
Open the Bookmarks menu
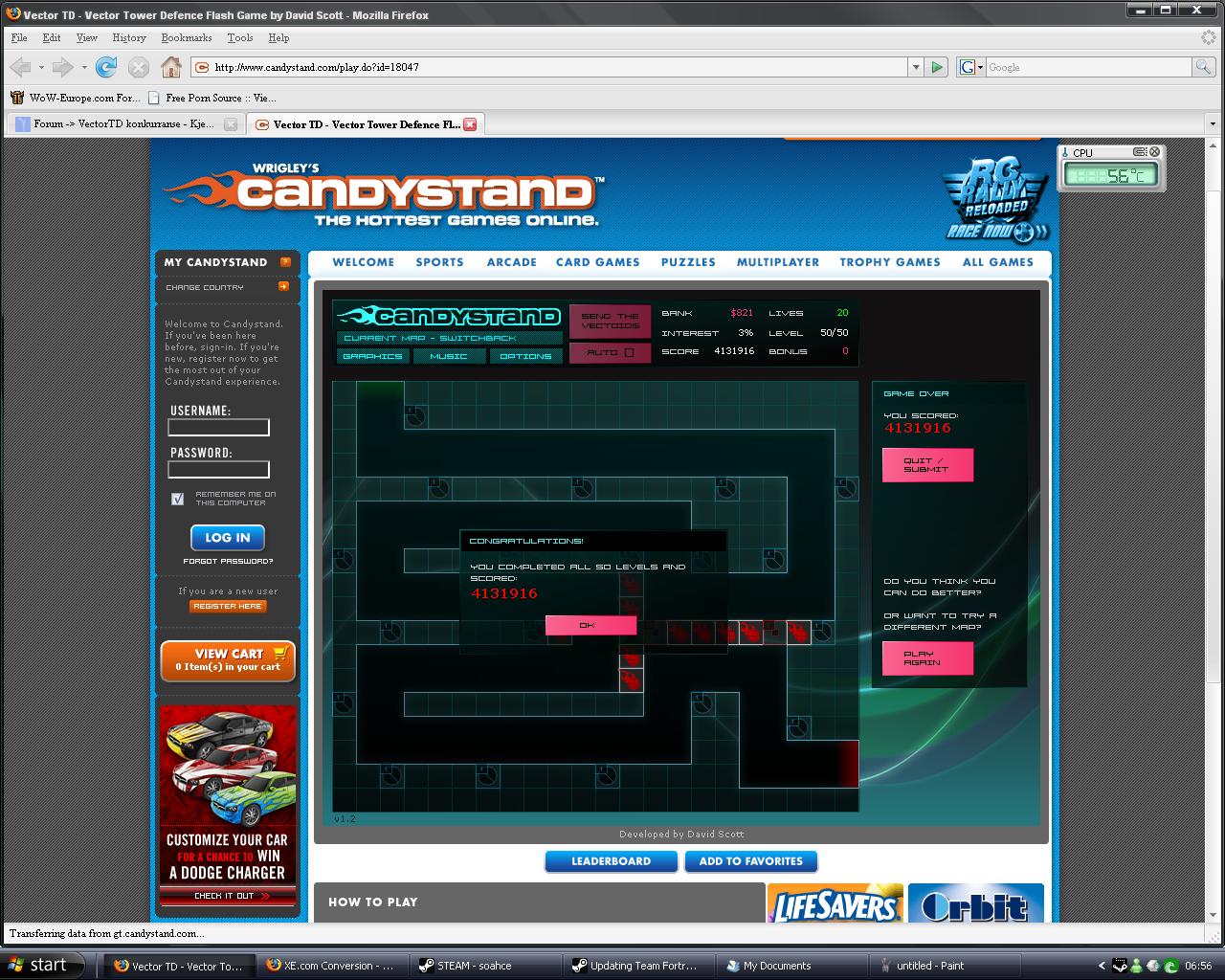(187, 38)
